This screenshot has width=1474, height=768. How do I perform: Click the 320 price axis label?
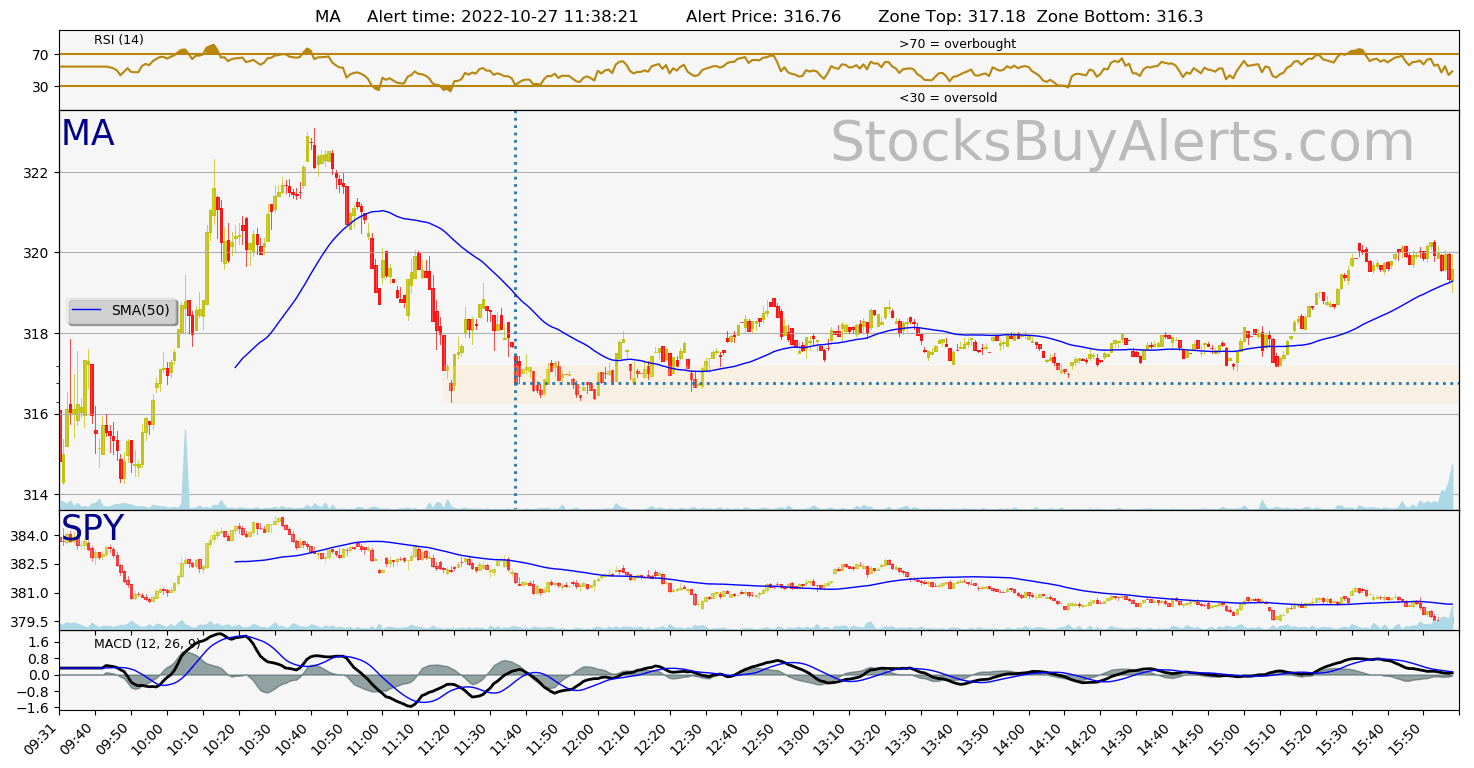point(35,253)
